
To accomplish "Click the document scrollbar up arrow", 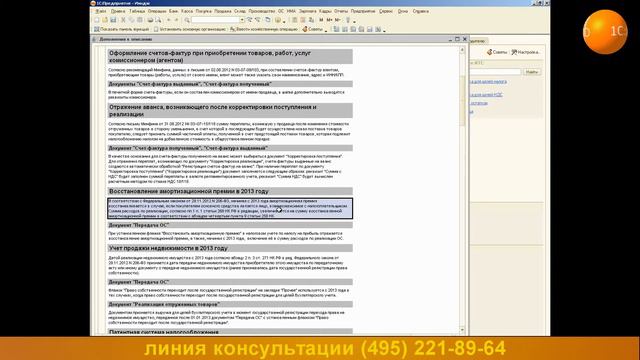I will [462, 50].
